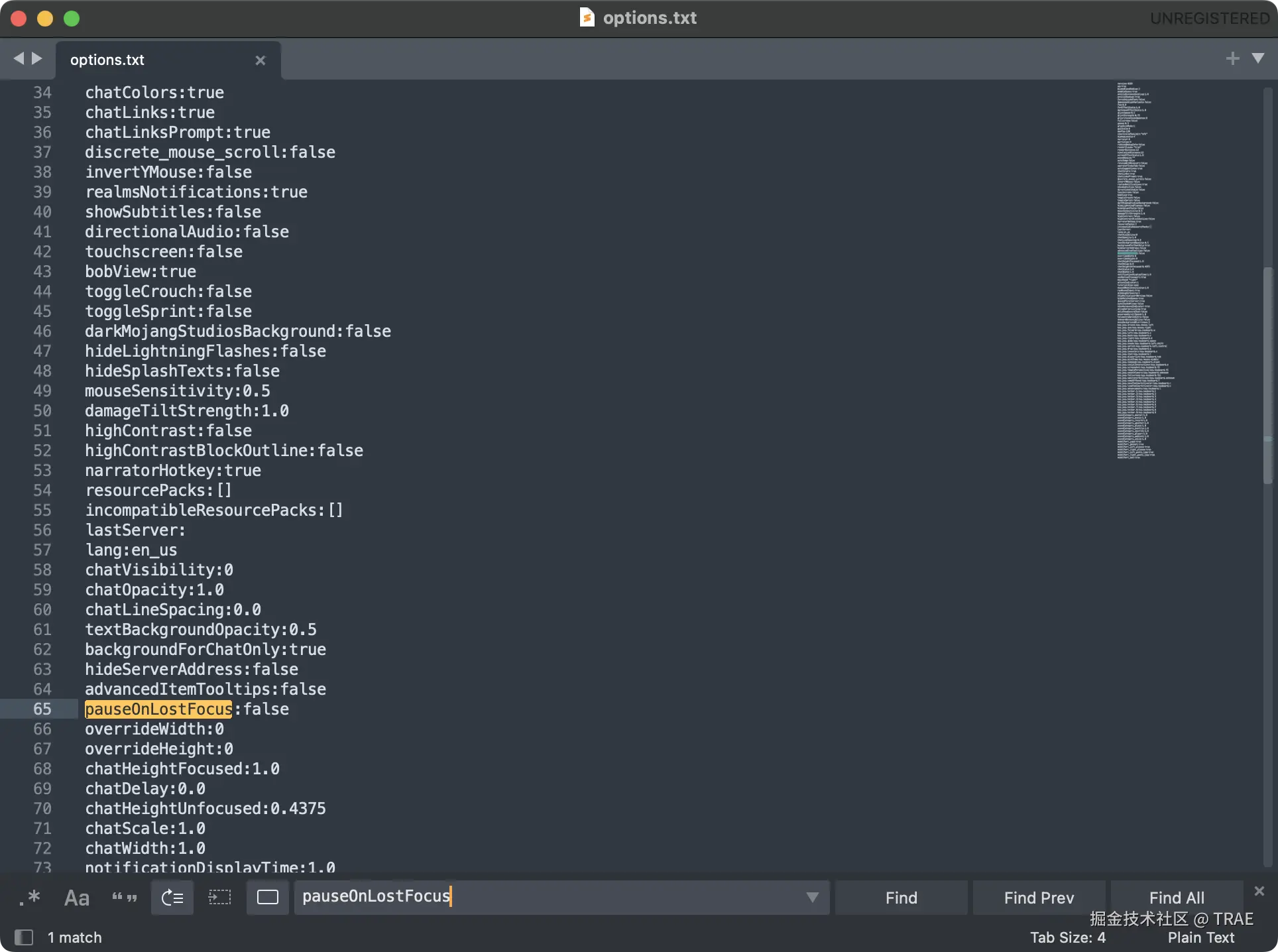Close the options.txt tab

261,60
